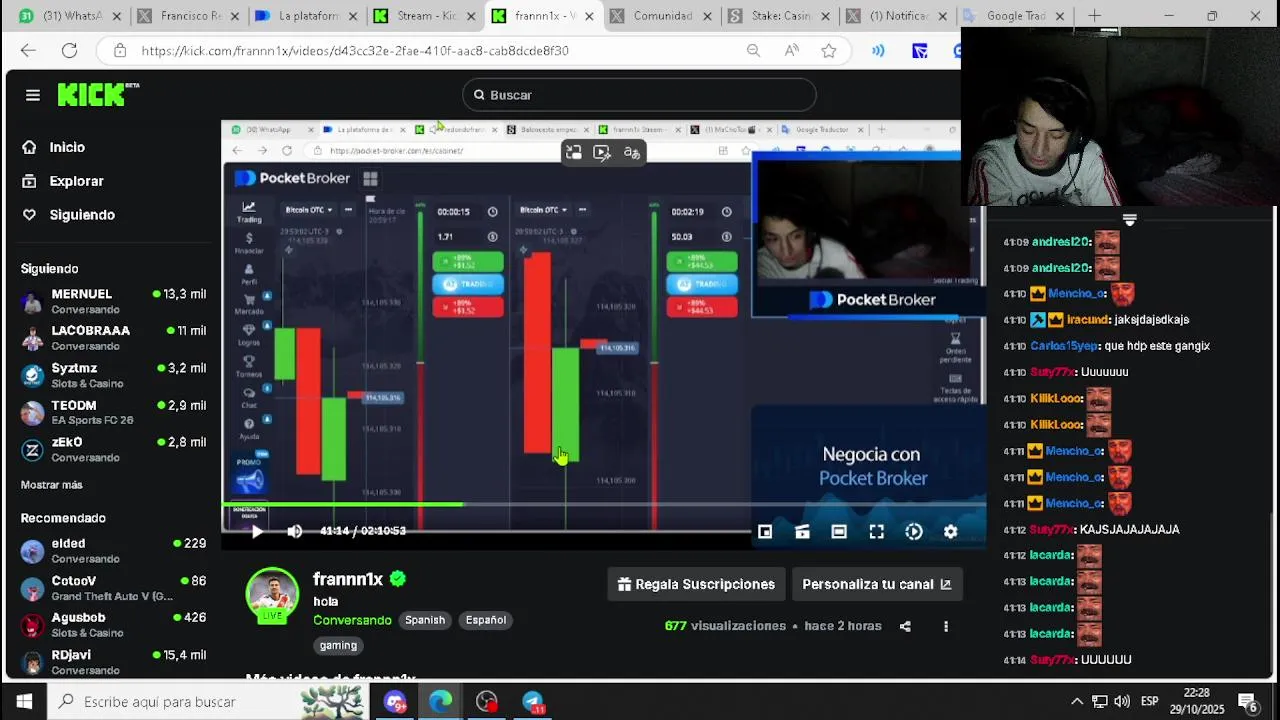Open recommended channel CotooV
The height and width of the screenshot is (720, 1280).
pyautogui.click(x=113, y=588)
